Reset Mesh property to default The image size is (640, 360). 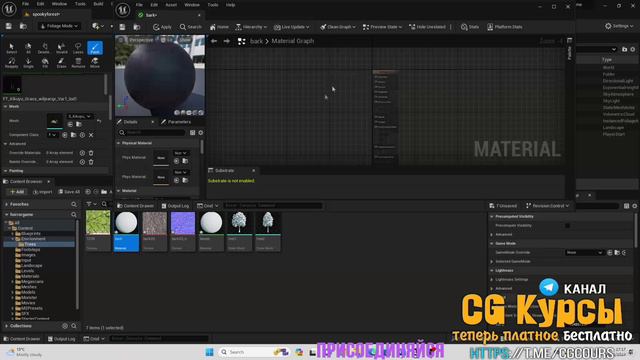99,121
